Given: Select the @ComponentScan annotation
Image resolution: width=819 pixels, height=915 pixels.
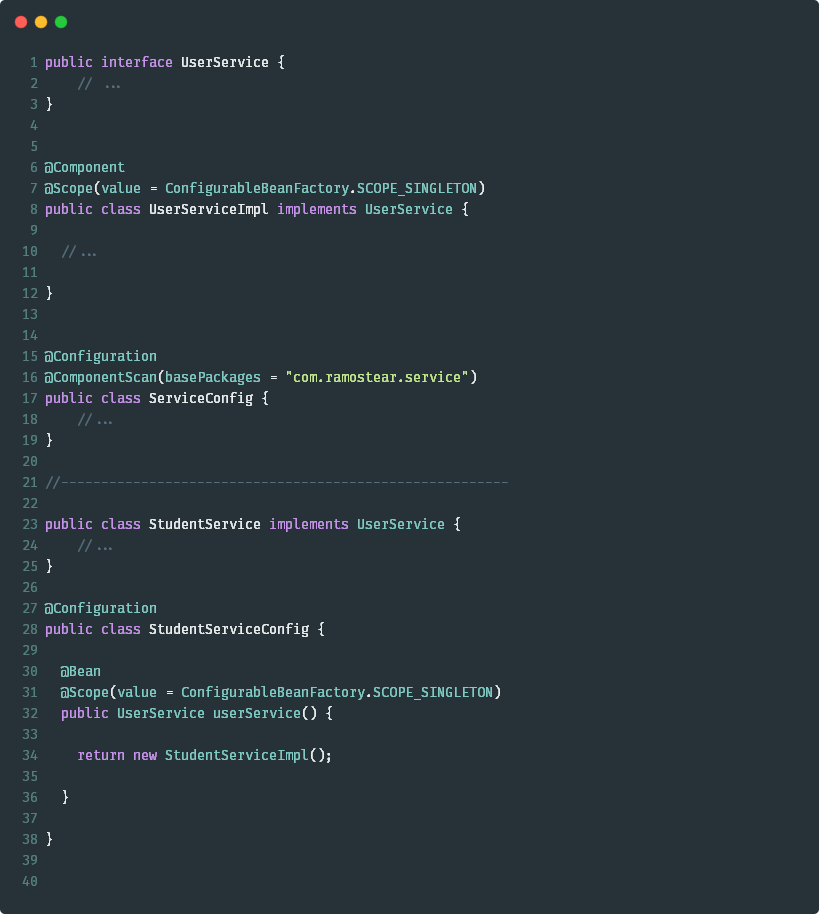Looking at the screenshot, I should click(x=103, y=377).
